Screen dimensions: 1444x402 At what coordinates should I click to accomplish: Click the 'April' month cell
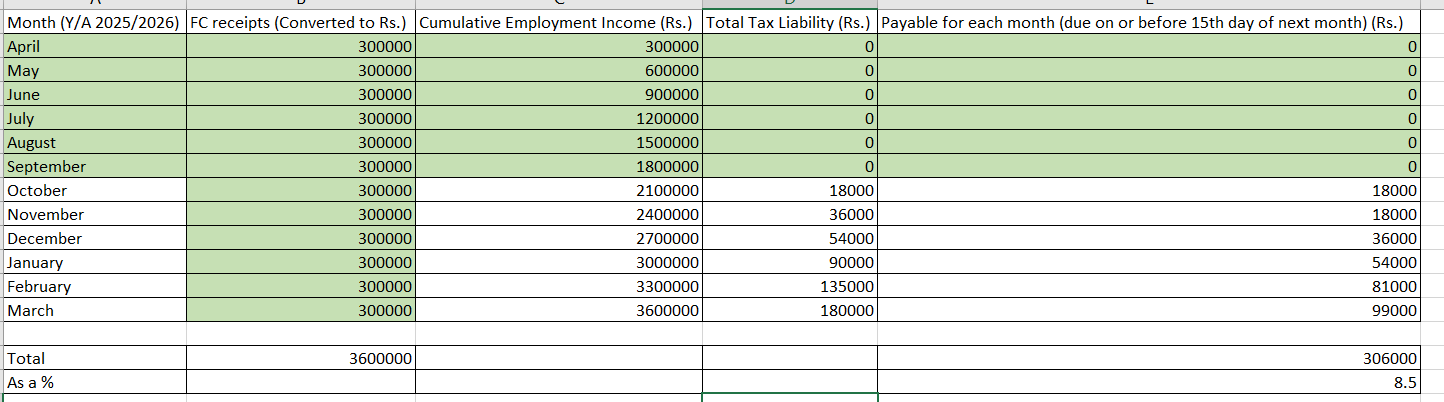[x=93, y=47]
